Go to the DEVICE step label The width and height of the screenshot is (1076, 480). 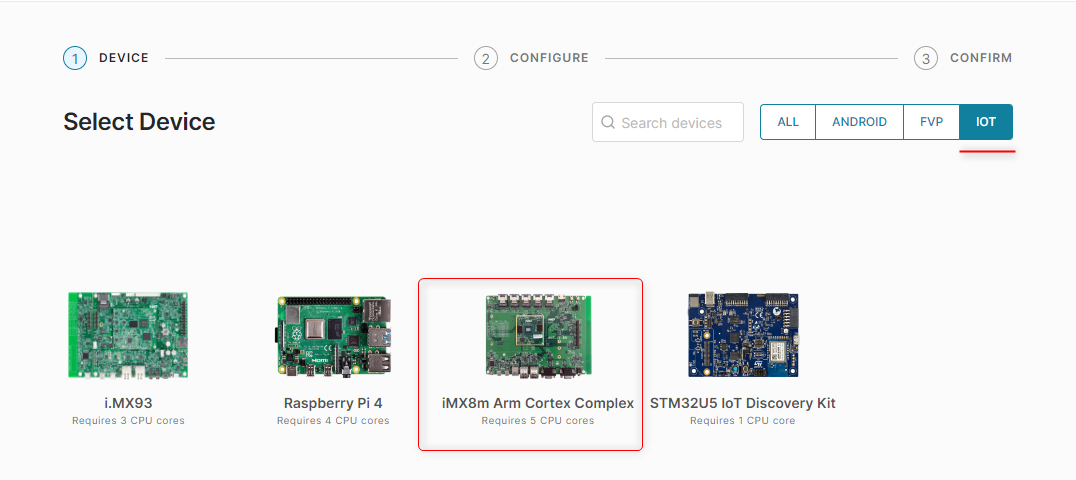[124, 58]
